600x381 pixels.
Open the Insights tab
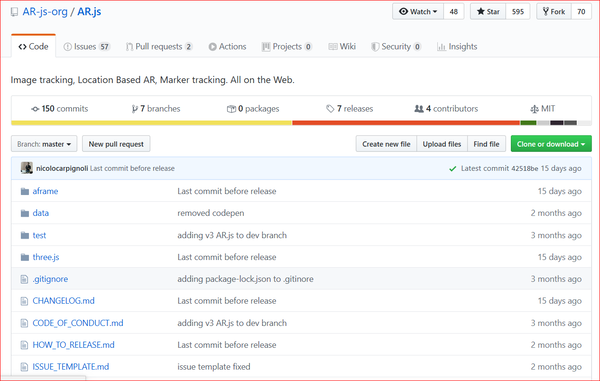[457, 47]
